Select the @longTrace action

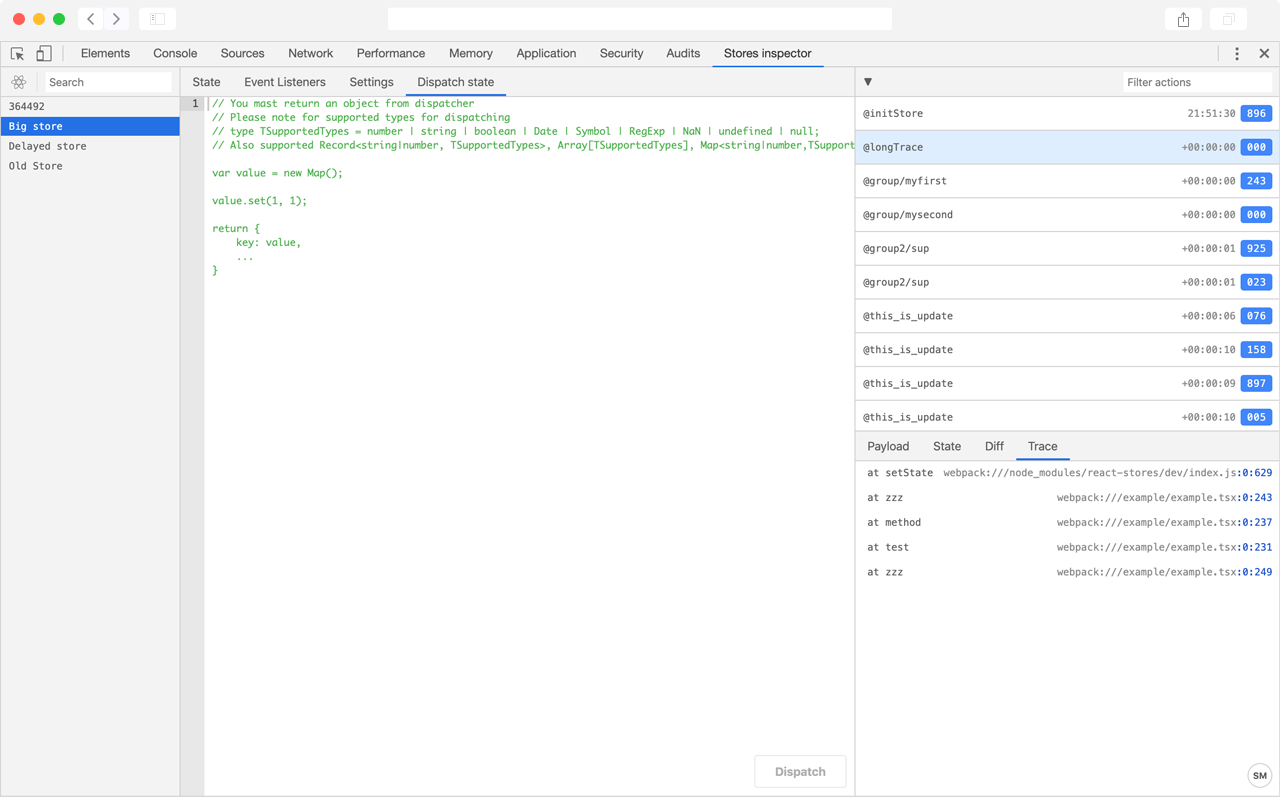click(1067, 147)
